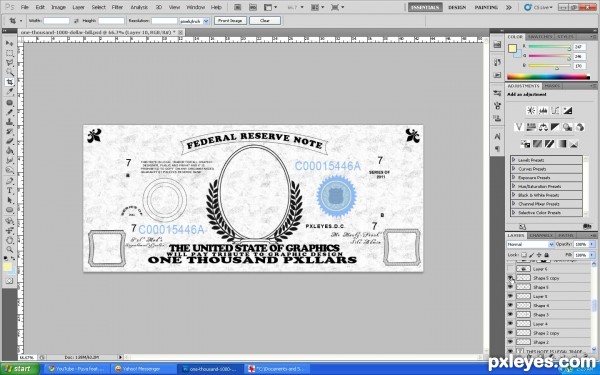
Task: Pick a color from the spectrum ramp
Action: [x=548, y=77]
